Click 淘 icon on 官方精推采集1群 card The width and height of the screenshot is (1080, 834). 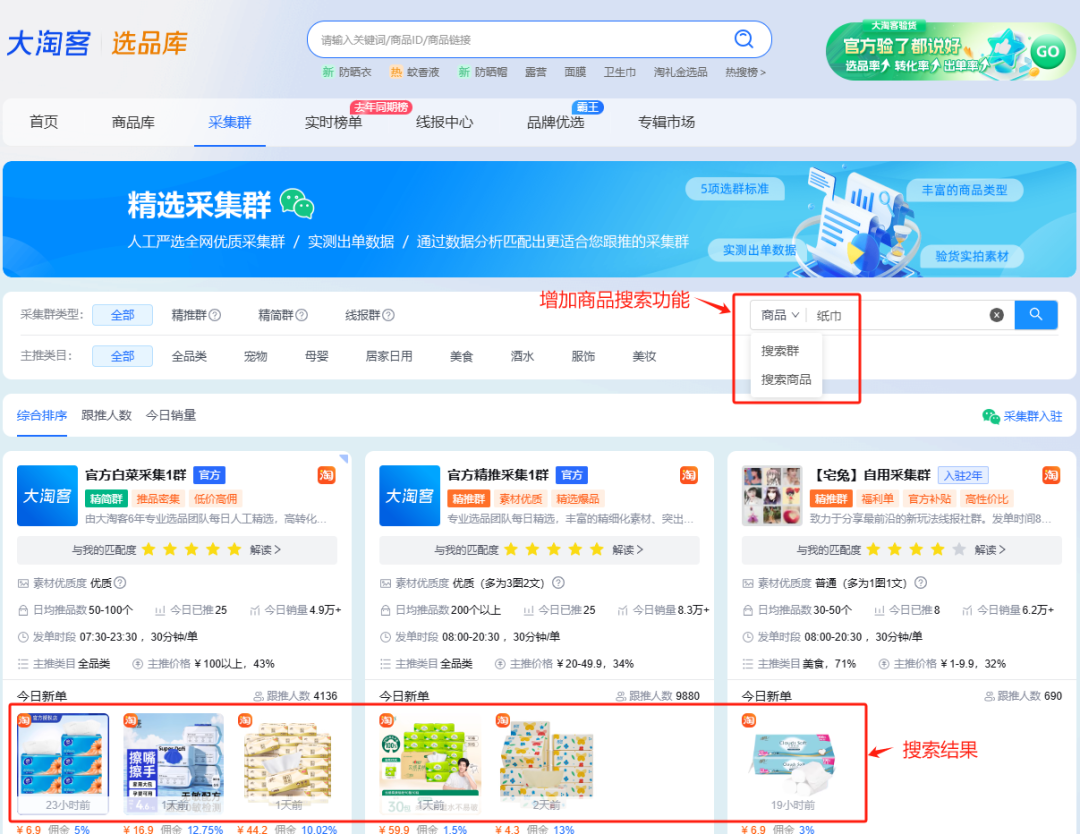pos(689,475)
